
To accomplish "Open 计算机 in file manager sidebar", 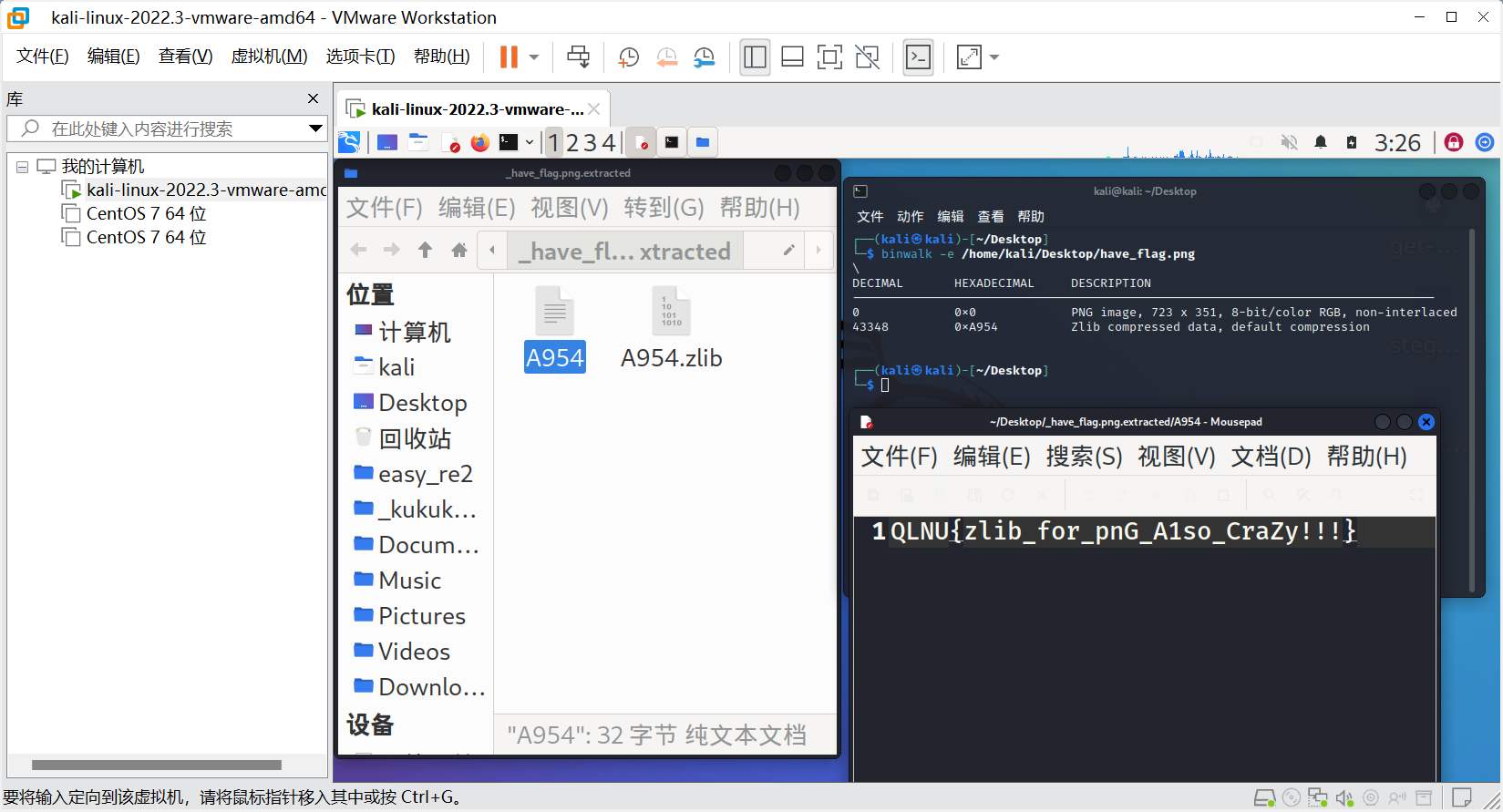I will point(403,332).
